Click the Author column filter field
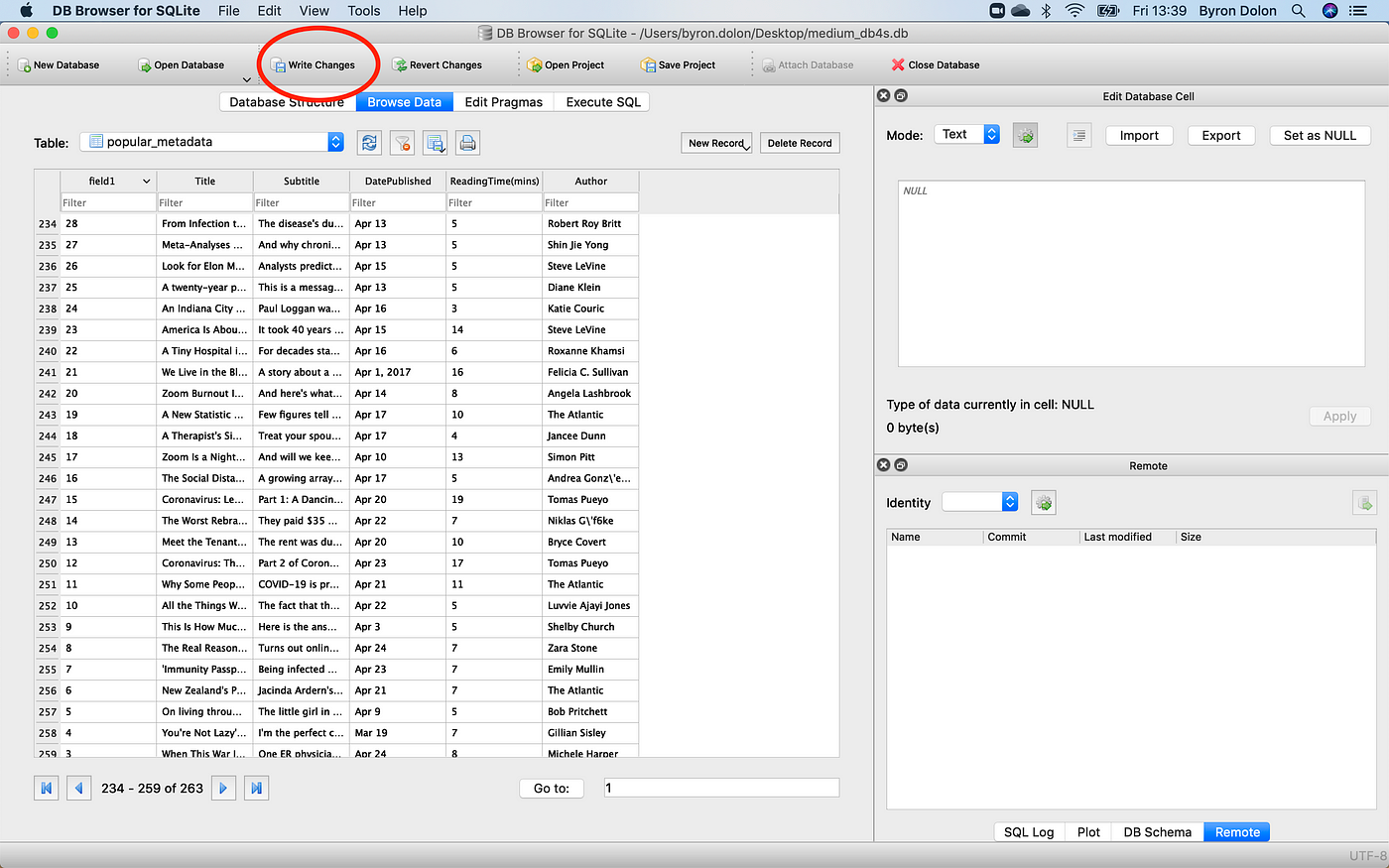 [590, 202]
